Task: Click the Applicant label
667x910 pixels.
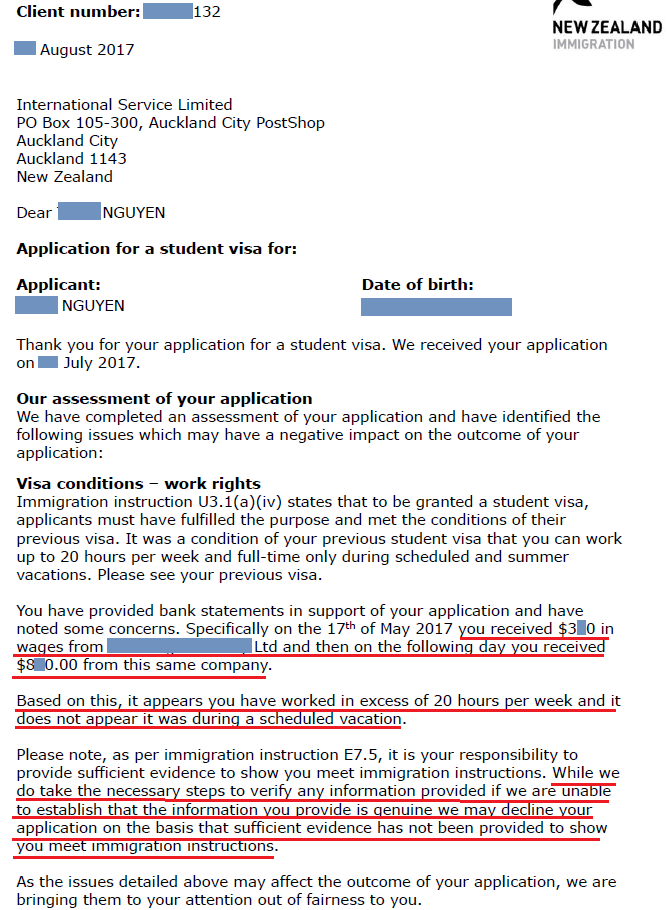Action: point(59,284)
